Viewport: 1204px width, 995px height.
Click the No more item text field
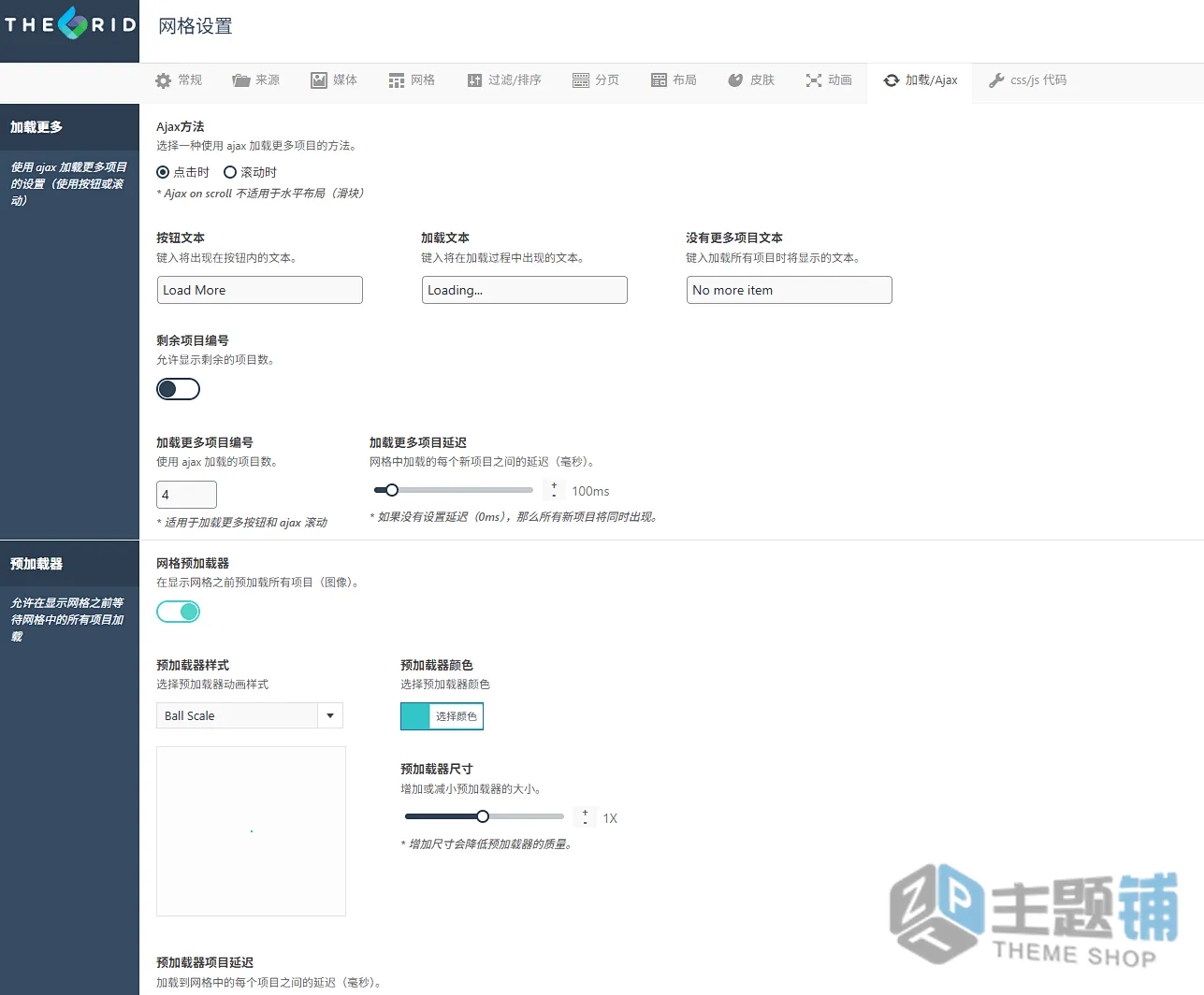click(x=790, y=290)
